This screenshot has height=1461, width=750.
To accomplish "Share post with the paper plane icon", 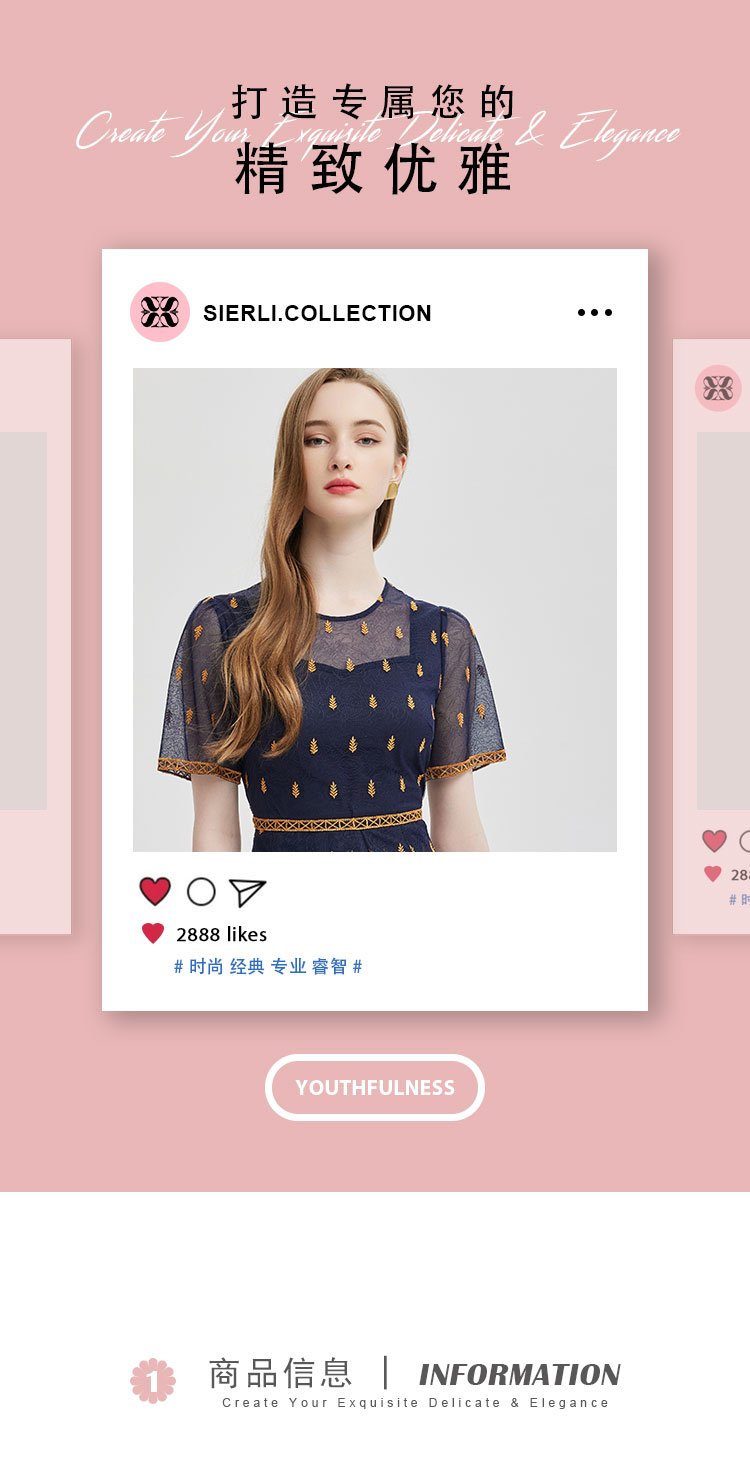I will (x=247, y=892).
